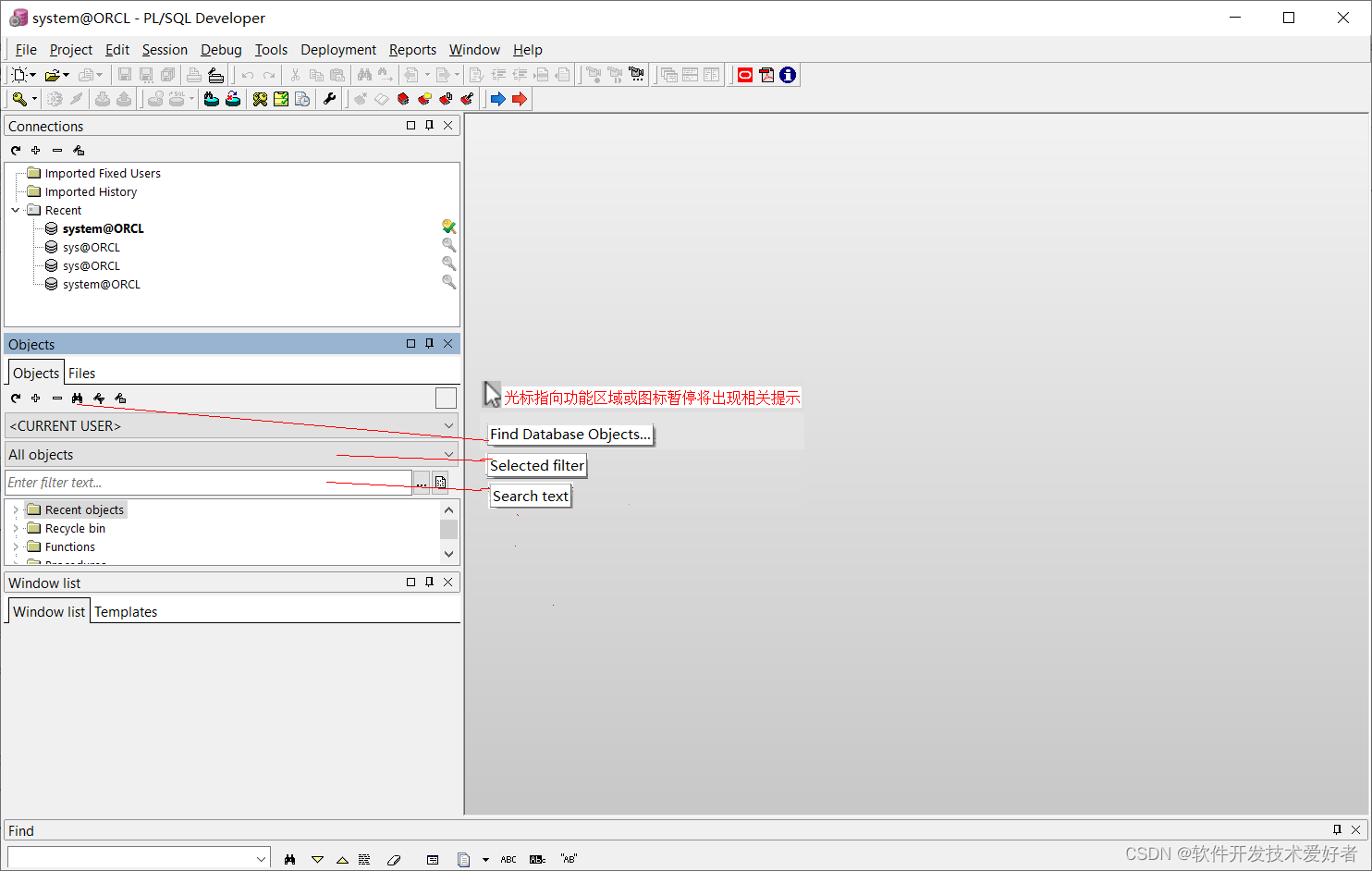Open the Session menu
The image size is (1372, 871).
pos(165,50)
